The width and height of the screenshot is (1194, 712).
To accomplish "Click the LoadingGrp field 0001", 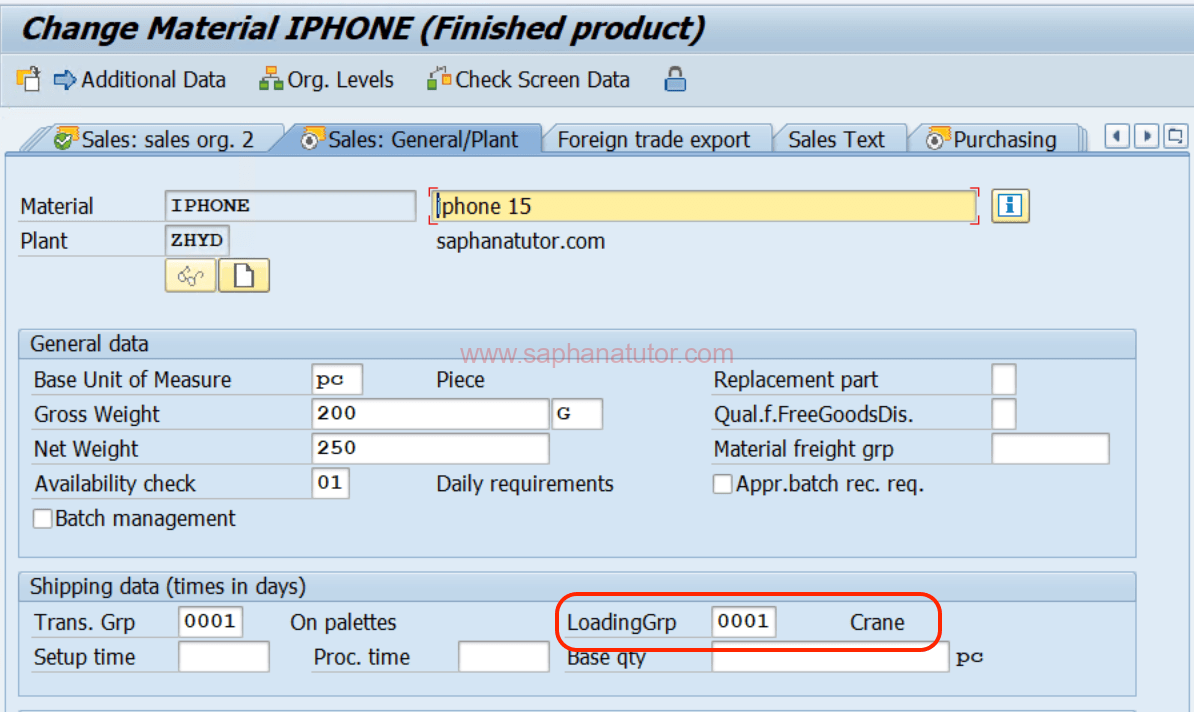I will coord(744,621).
